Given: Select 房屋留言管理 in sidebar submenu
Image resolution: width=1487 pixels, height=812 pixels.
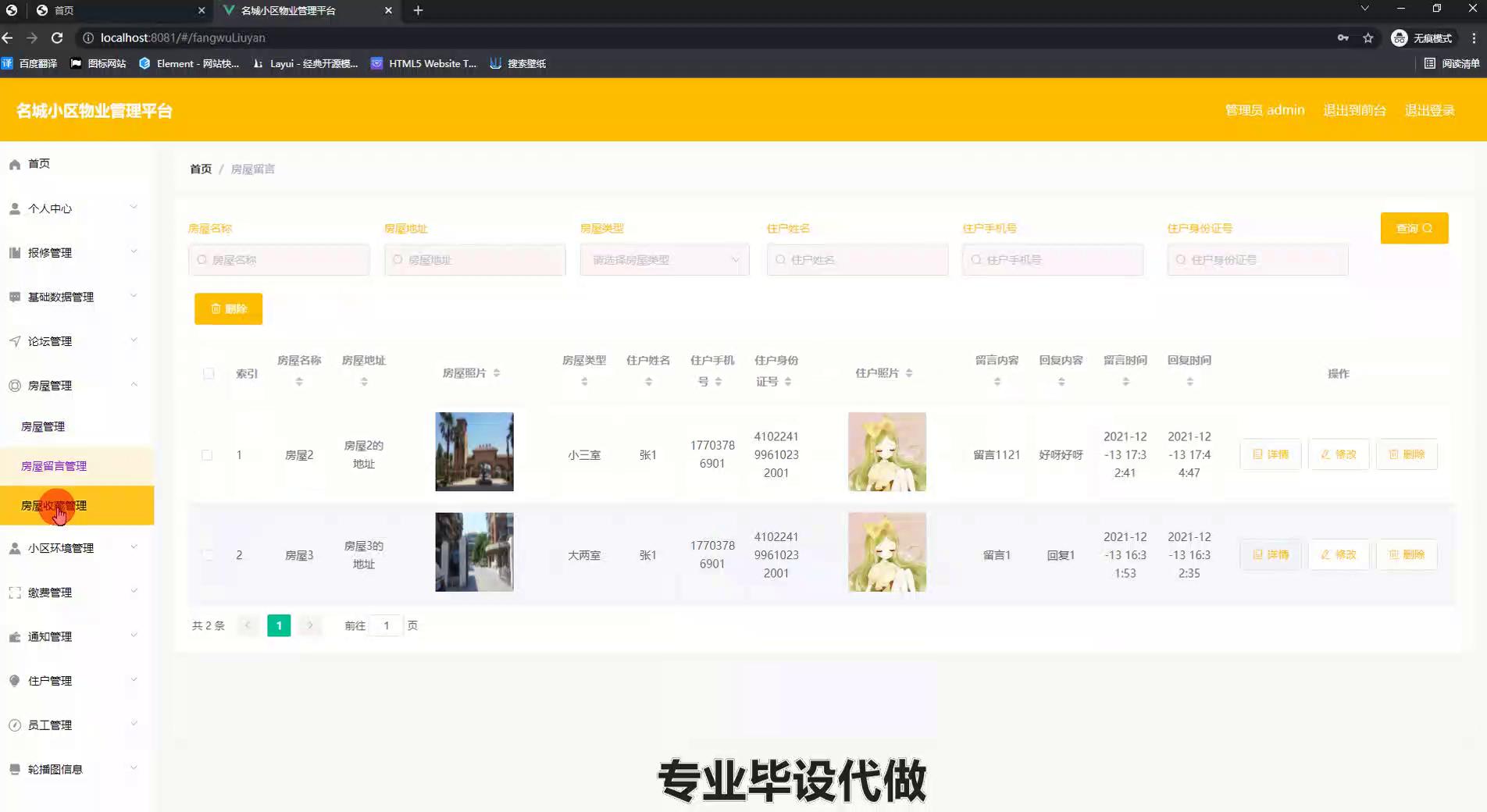Looking at the screenshot, I should coord(54,466).
